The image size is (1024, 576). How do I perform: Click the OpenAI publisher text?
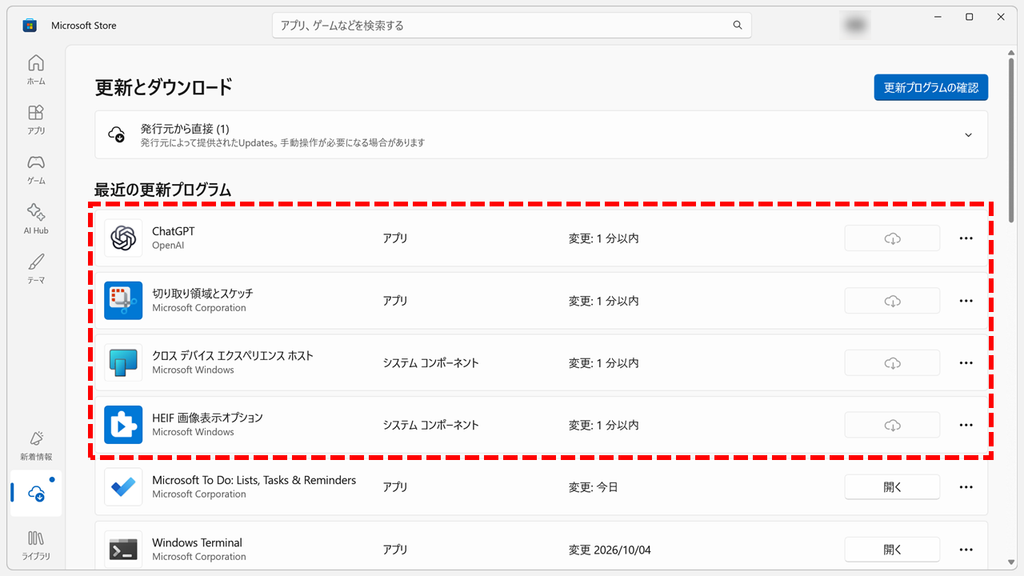click(x=168, y=246)
